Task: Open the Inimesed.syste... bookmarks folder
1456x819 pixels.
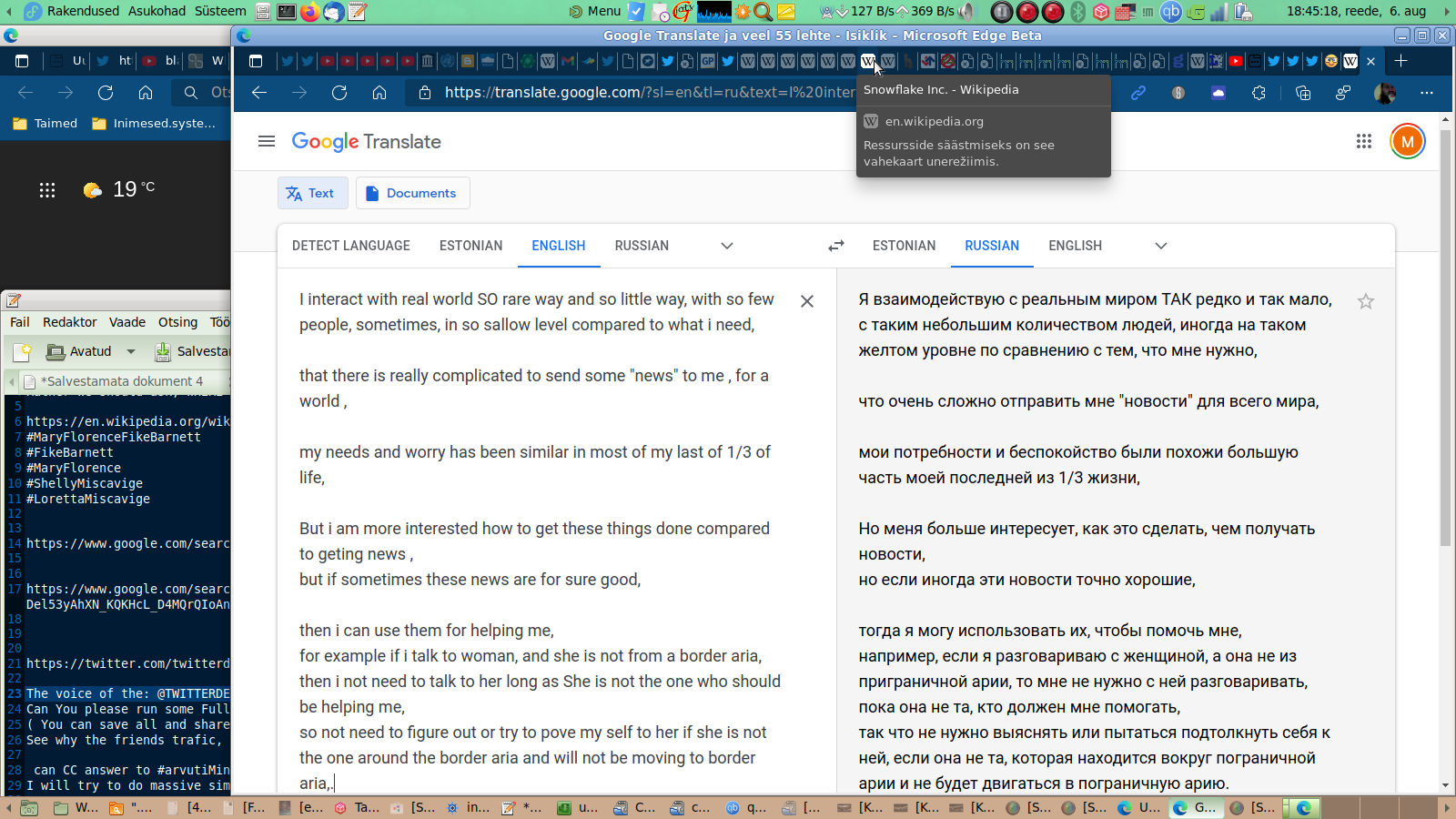Action: tap(155, 124)
